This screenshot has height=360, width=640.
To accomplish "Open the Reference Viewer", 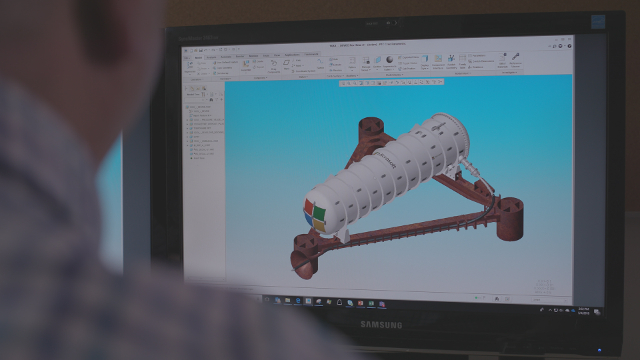I will tap(516, 60).
